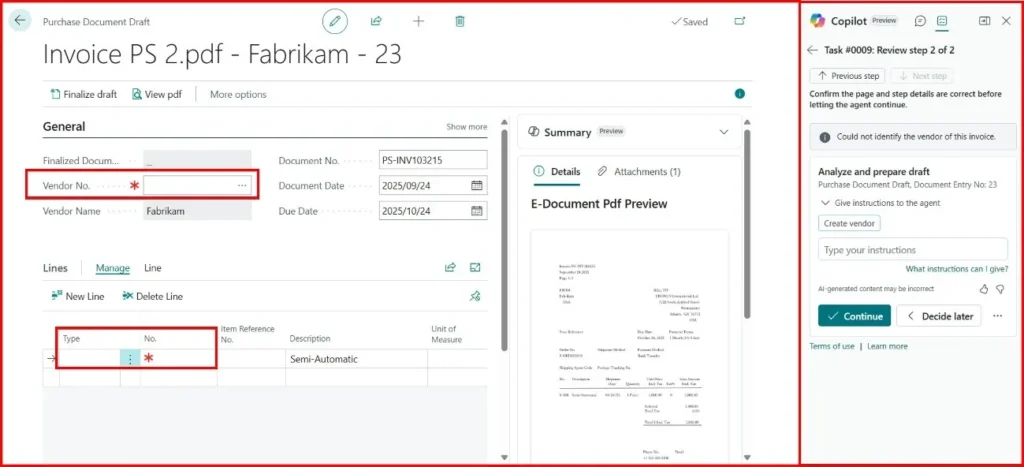Switch to Attachments (1) tab

(x=638, y=172)
